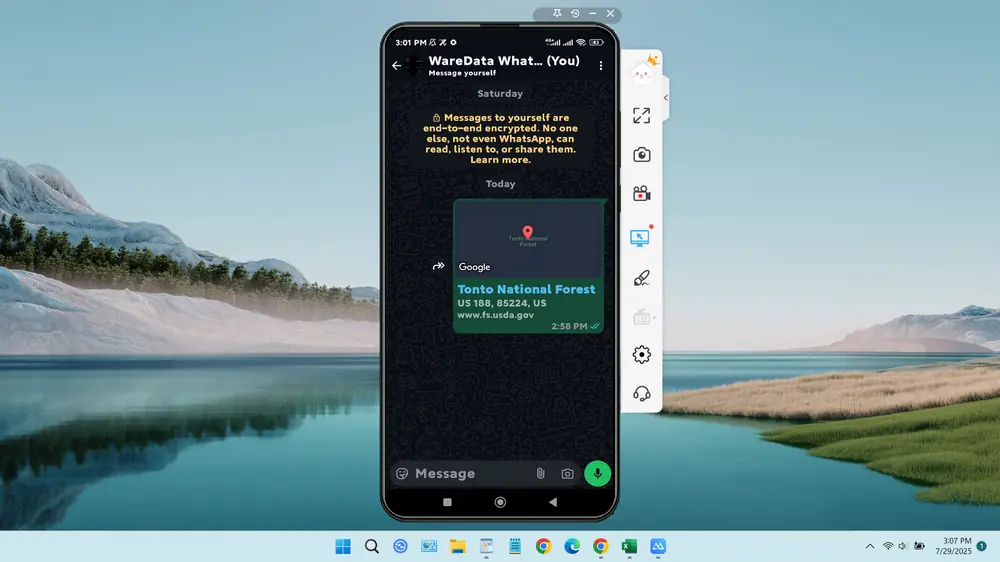Click the Saturday date label in chat
The width and height of the screenshot is (1000, 562).
tap(500, 93)
